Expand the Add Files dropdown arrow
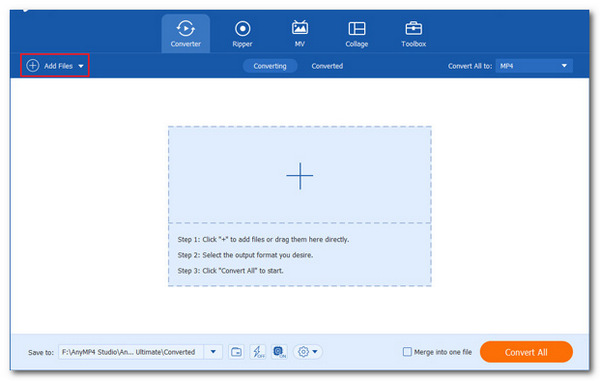 [x=81, y=66]
